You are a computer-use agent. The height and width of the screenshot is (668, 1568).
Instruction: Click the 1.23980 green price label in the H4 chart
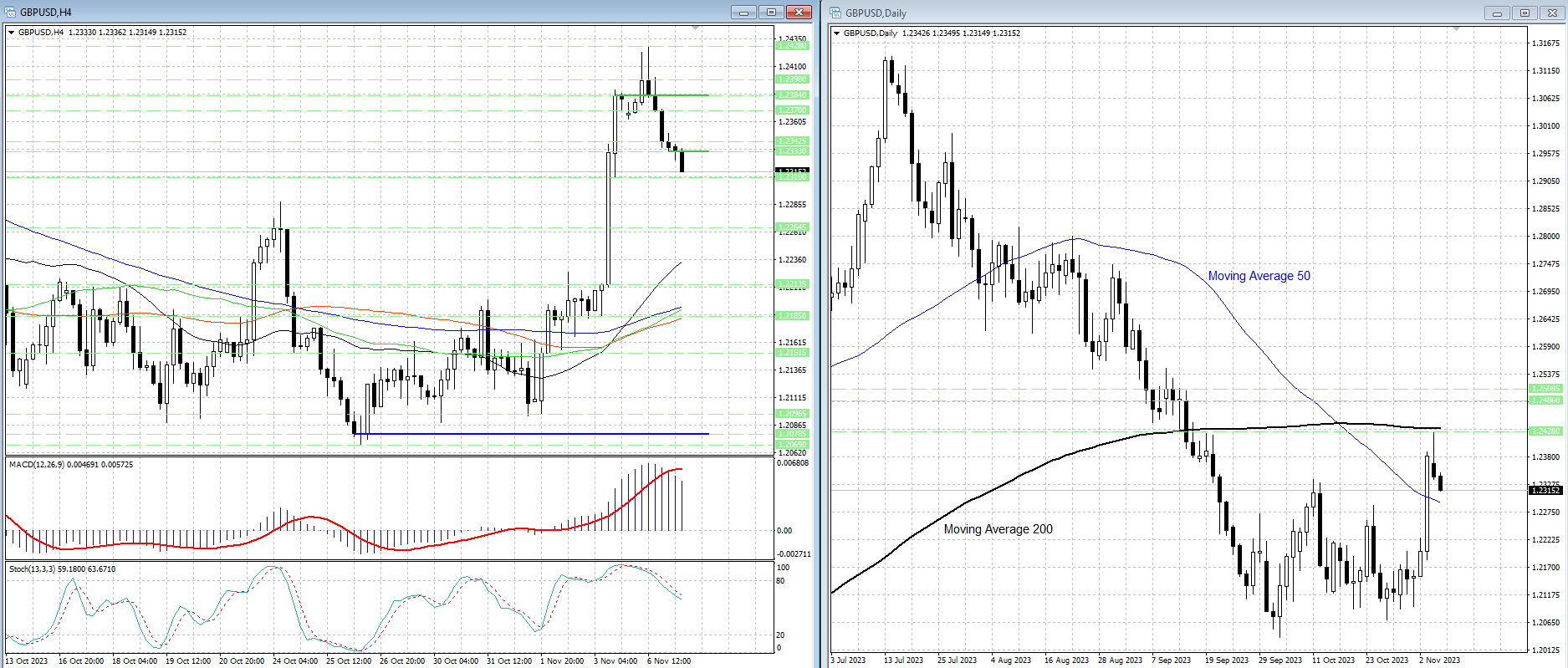[x=792, y=79]
